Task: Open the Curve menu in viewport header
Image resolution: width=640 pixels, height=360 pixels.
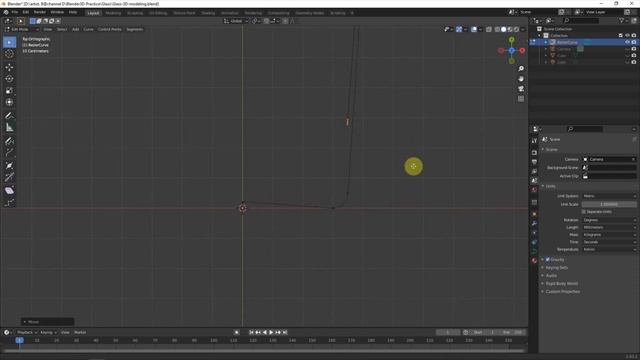Action: [88, 29]
